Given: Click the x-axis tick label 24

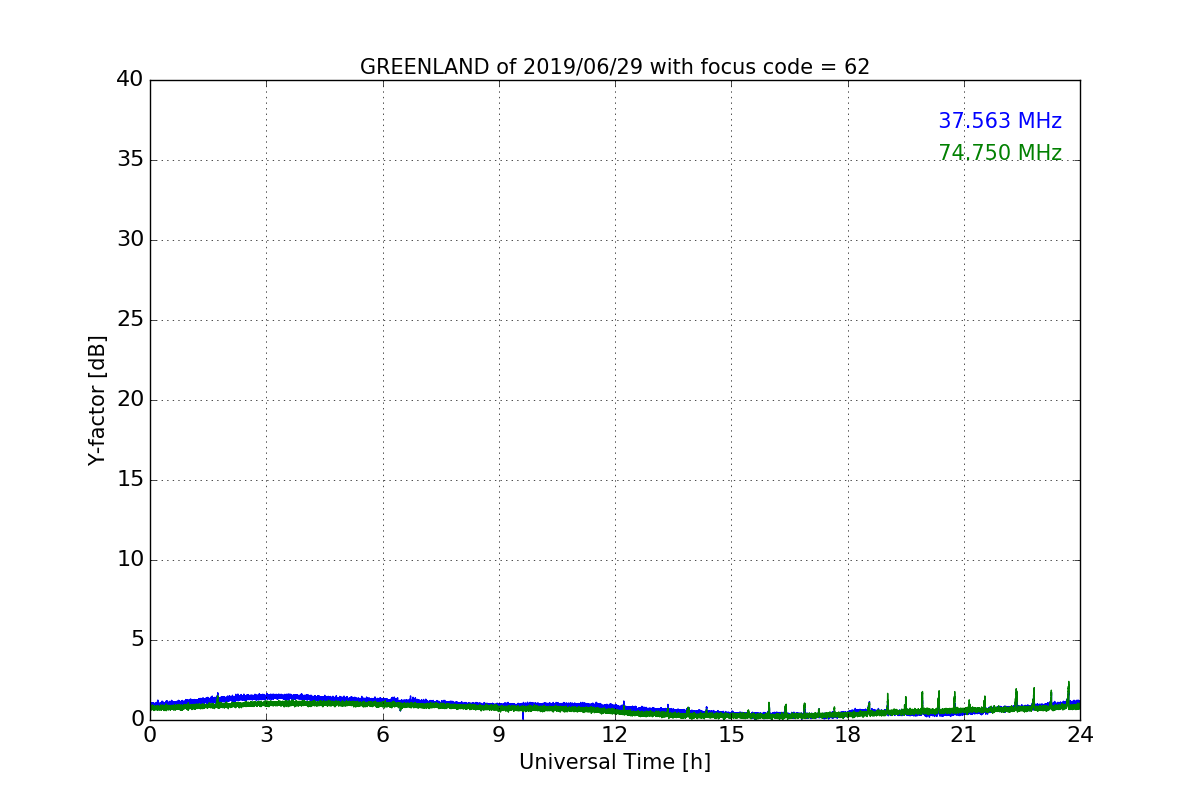Looking at the screenshot, I should [x=1080, y=735].
